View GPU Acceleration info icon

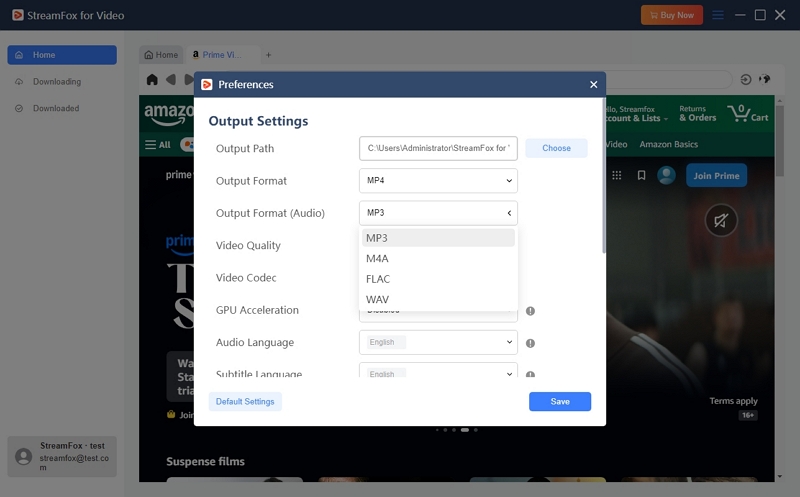531,311
